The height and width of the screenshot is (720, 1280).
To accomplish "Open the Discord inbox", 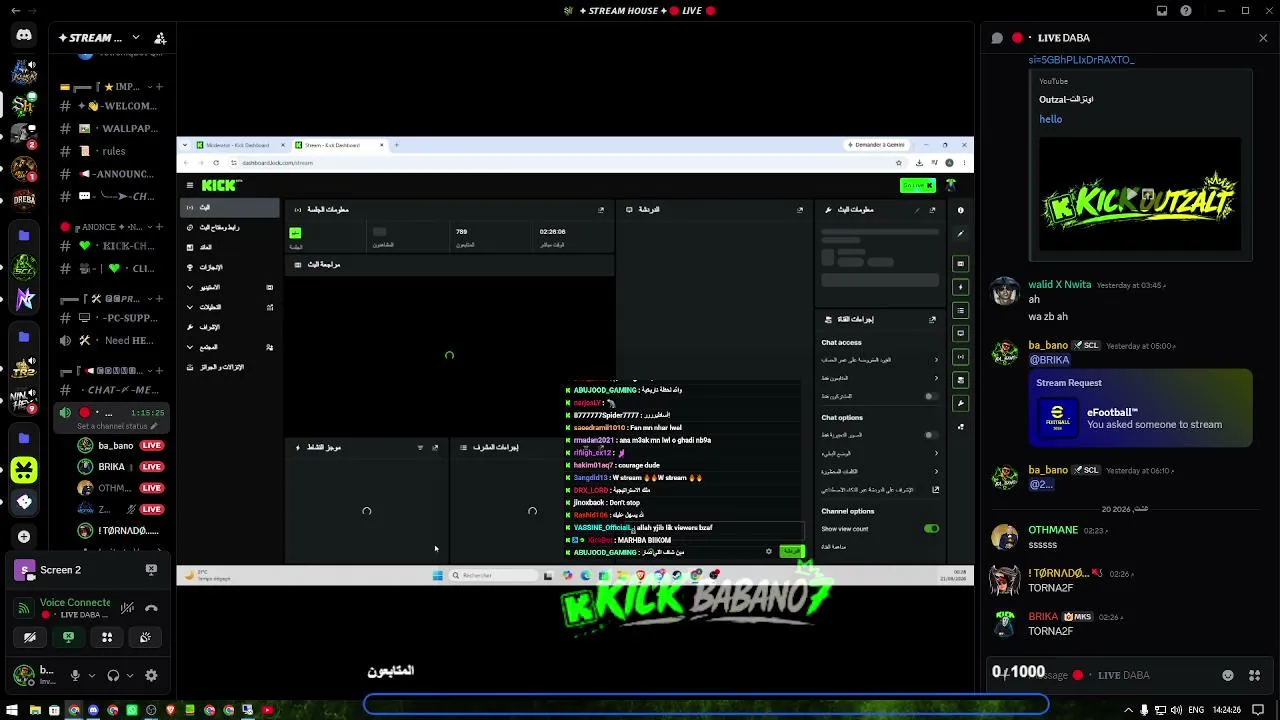I will pos(1162,11).
